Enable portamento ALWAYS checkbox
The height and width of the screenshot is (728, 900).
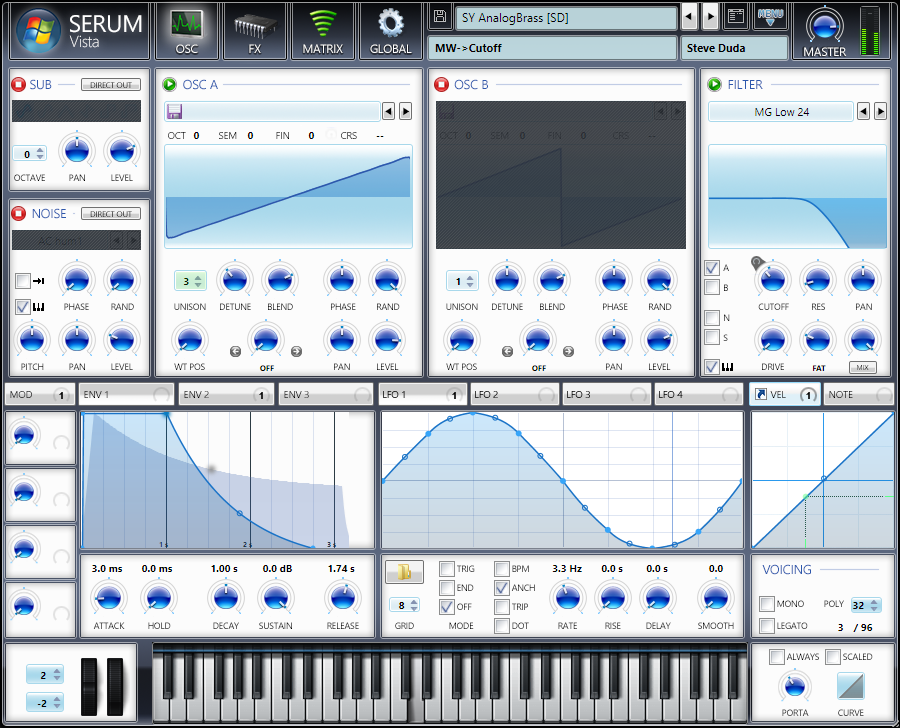point(777,656)
